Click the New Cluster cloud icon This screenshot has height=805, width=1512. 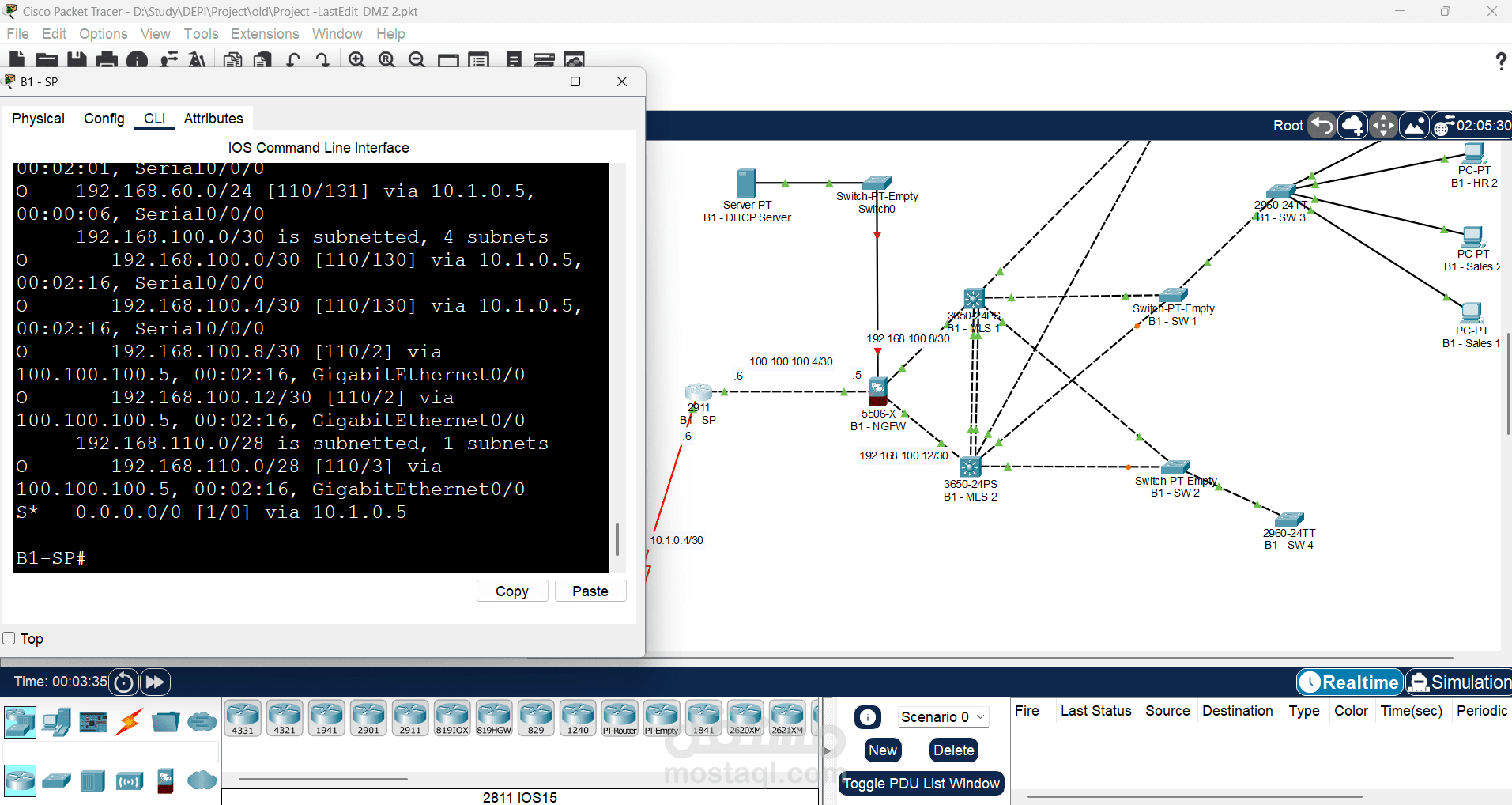tap(1352, 125)
